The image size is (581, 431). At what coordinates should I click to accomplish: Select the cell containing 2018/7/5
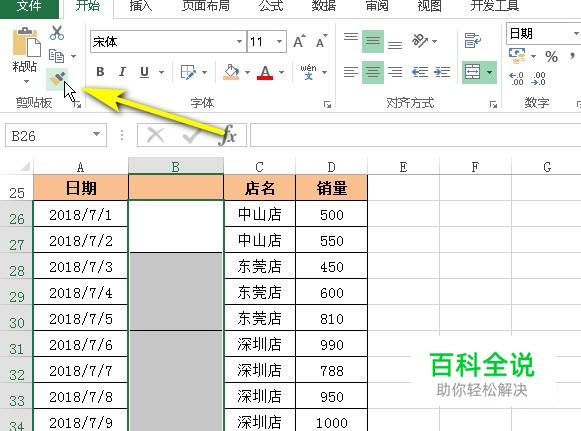[80, 318]
